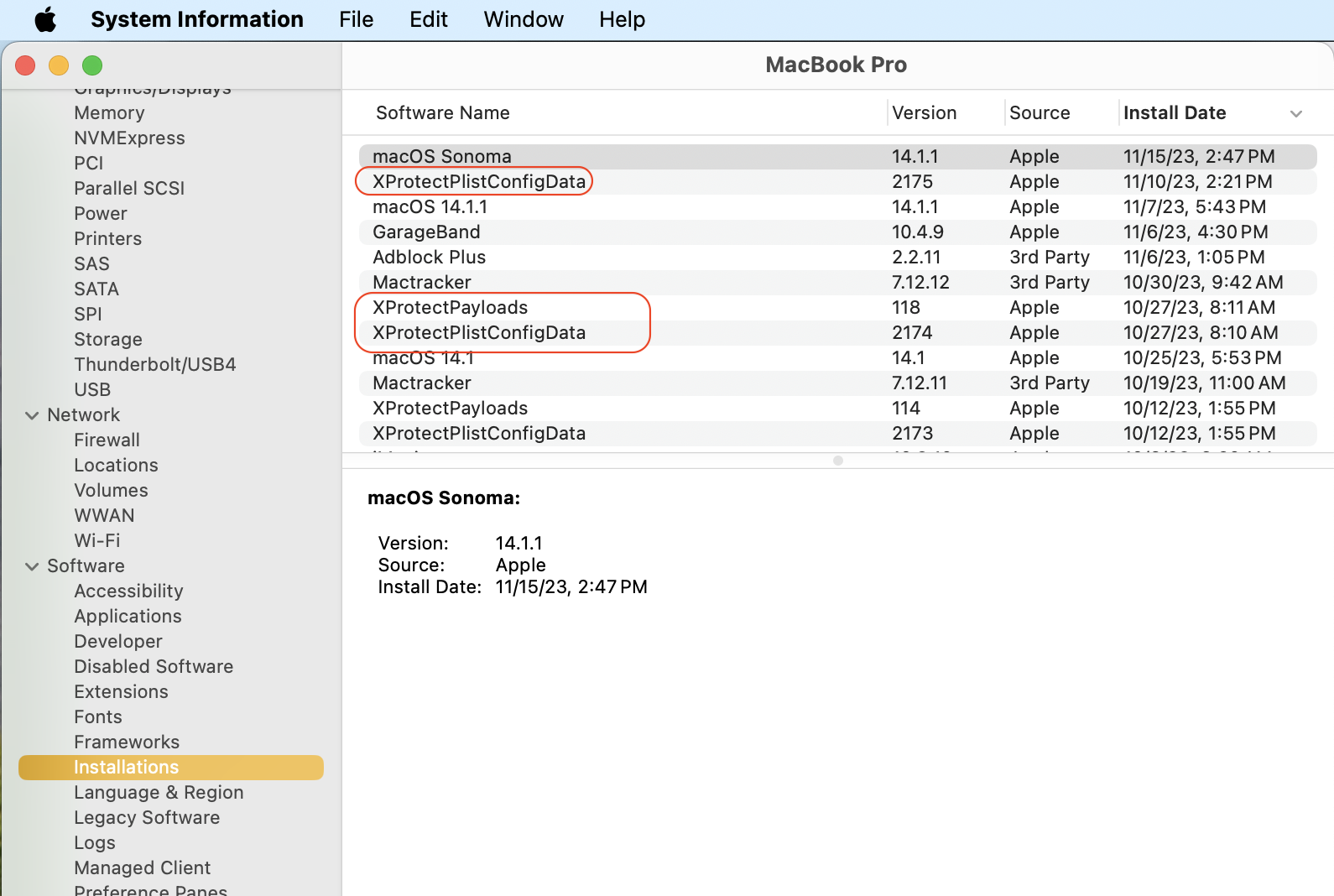Sort by Software Name column header
The height and width of the screenshot is (896, 1334).
click(x=442, y=113)
